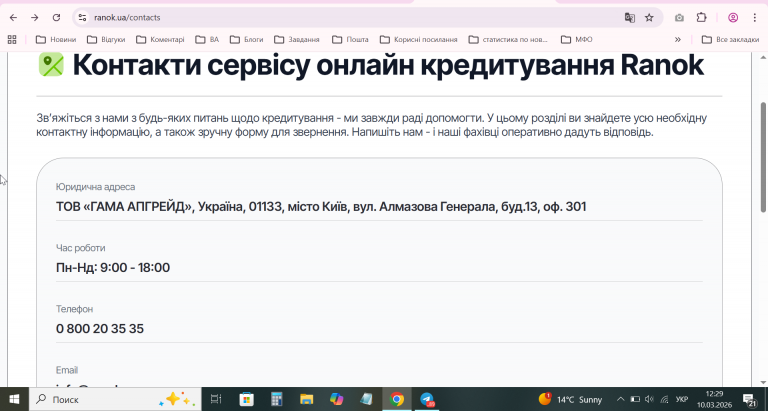Open the network tray icon
Screen dimensions: 768x411
click(664, 399)
